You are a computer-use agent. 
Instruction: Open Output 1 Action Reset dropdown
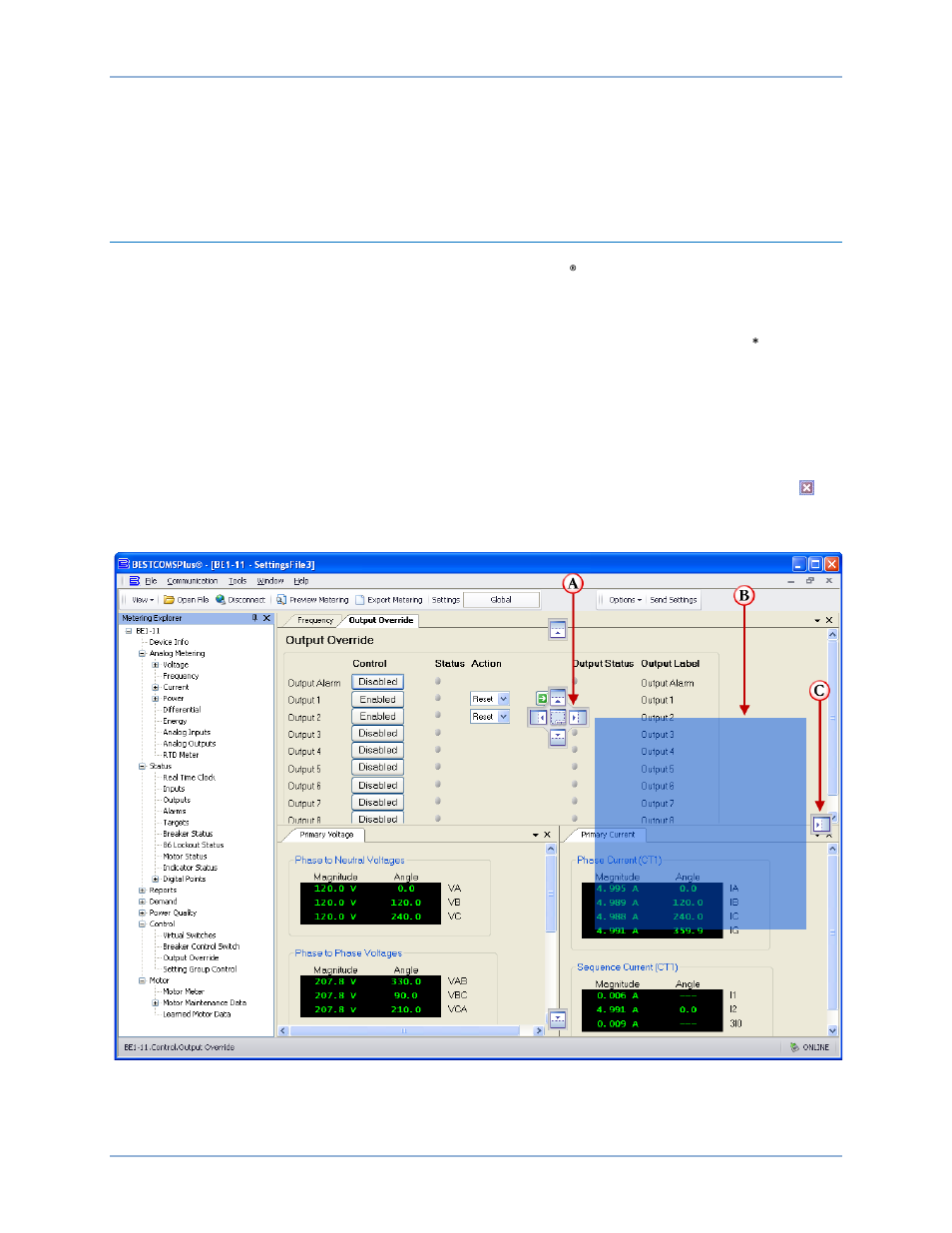(504, 699)
